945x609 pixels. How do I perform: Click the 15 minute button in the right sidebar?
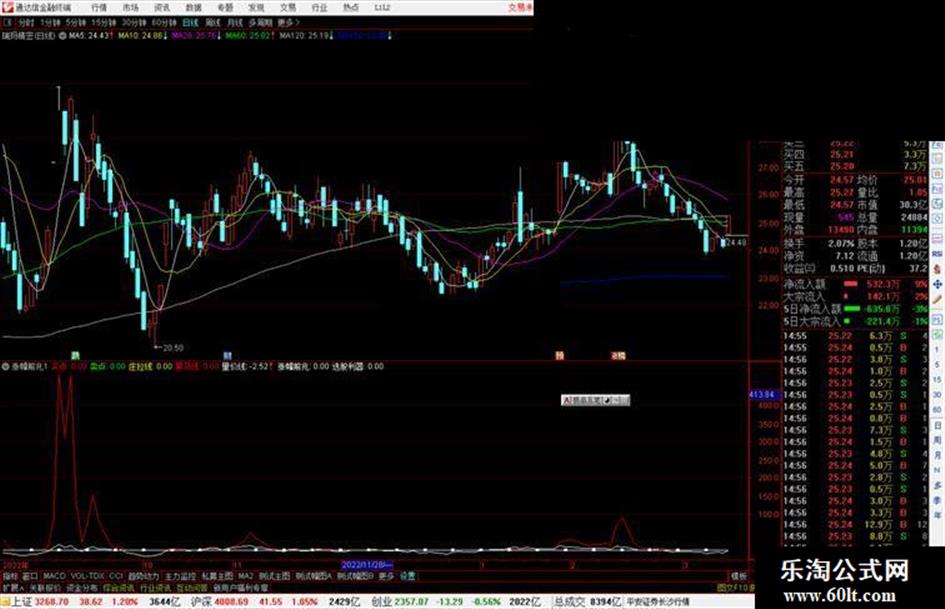click(937, 380)
